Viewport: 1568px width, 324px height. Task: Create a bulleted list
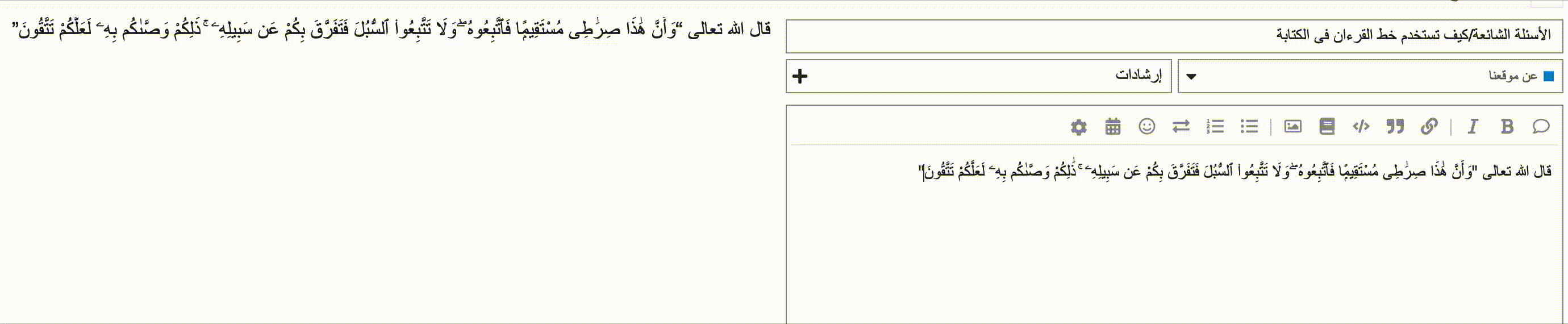(x=1249, y=127)
